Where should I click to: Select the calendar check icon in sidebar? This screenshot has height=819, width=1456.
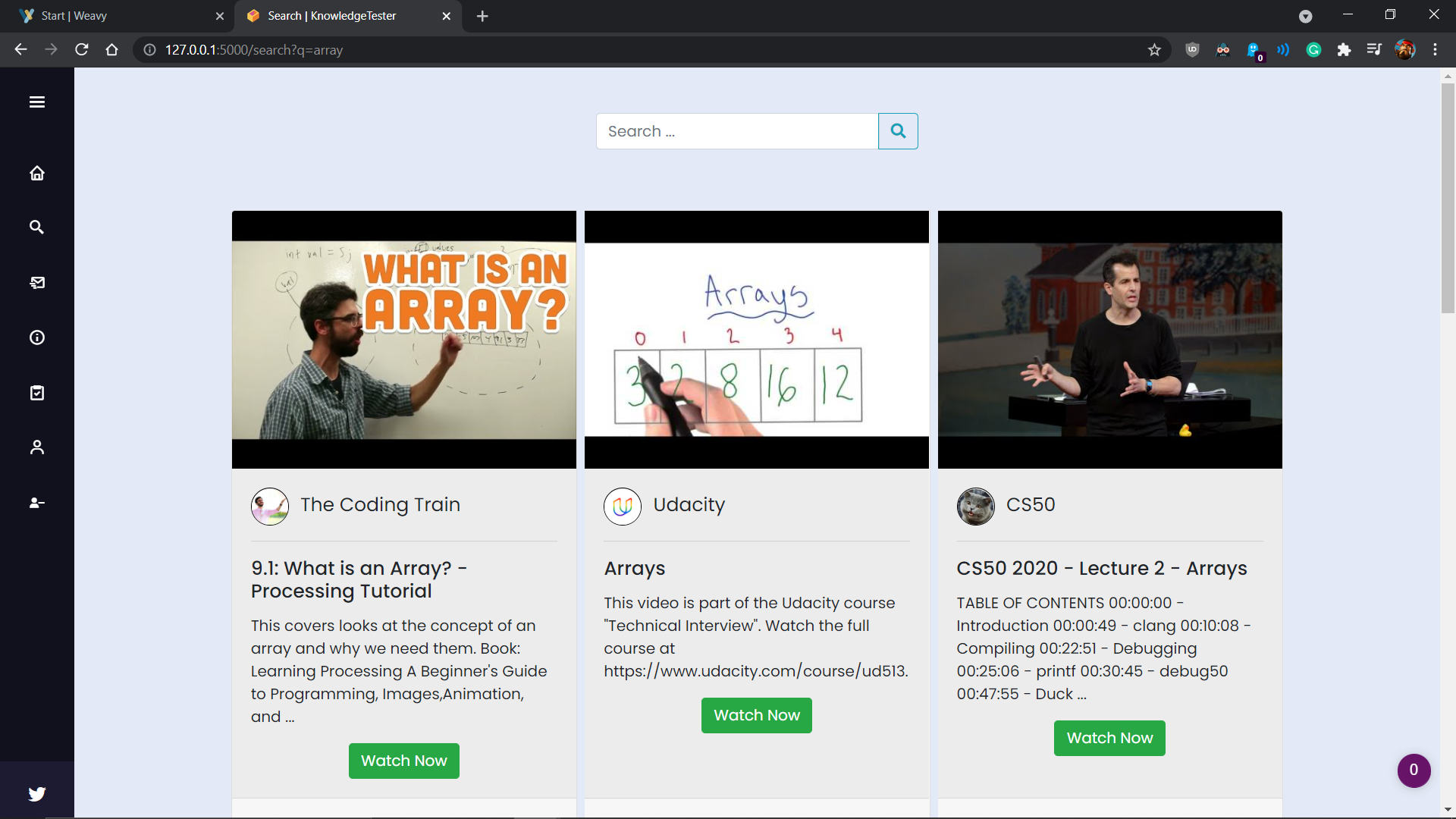pyautogui.click(x=36, y=393)
